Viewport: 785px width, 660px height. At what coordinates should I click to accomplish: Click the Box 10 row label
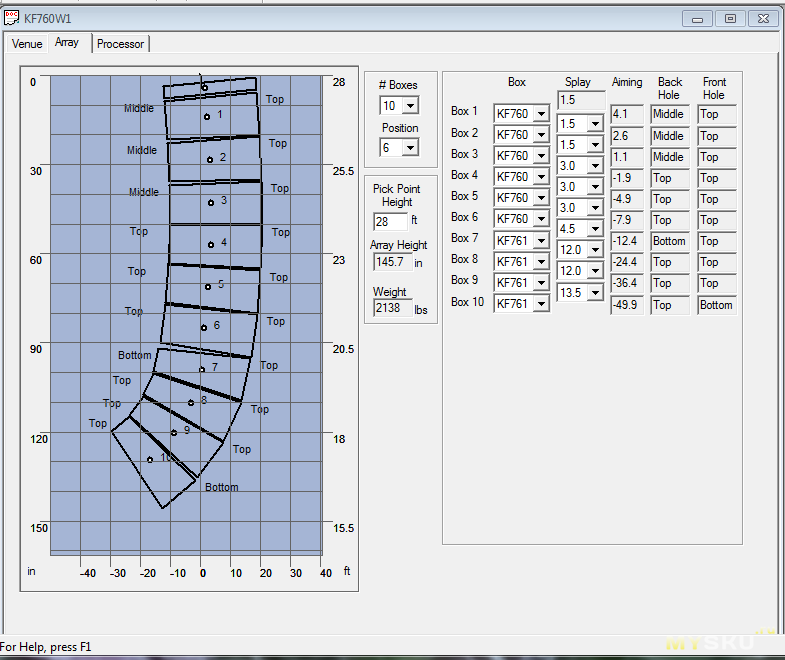pos(467,302)
